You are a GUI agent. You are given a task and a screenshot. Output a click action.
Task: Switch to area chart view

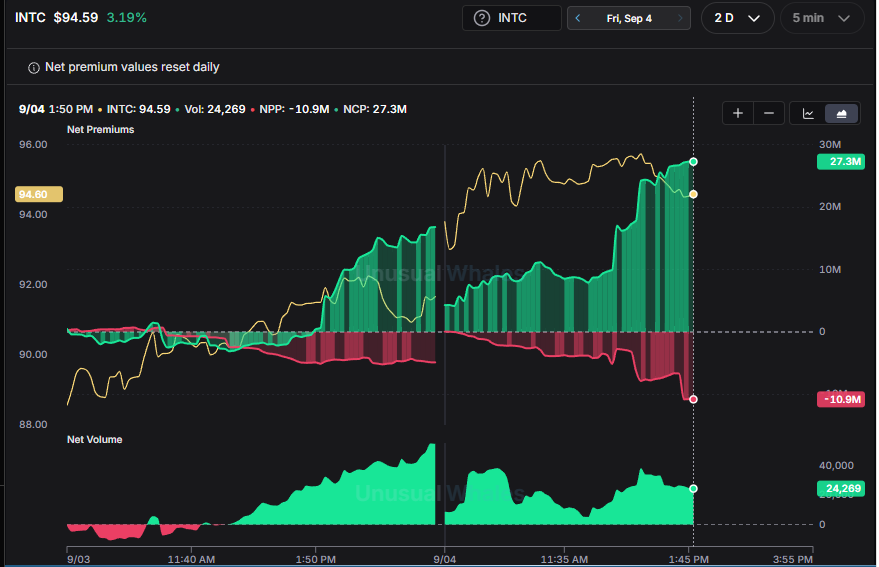coord(841,113)
